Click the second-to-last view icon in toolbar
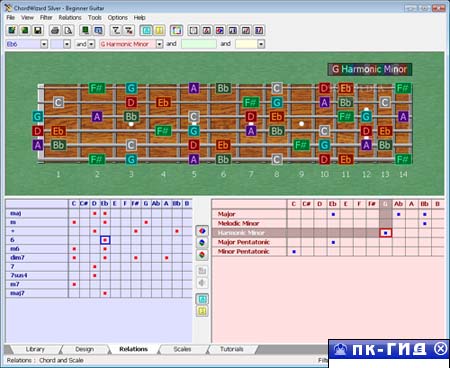 pyautogui.click(x=246, y=30)
